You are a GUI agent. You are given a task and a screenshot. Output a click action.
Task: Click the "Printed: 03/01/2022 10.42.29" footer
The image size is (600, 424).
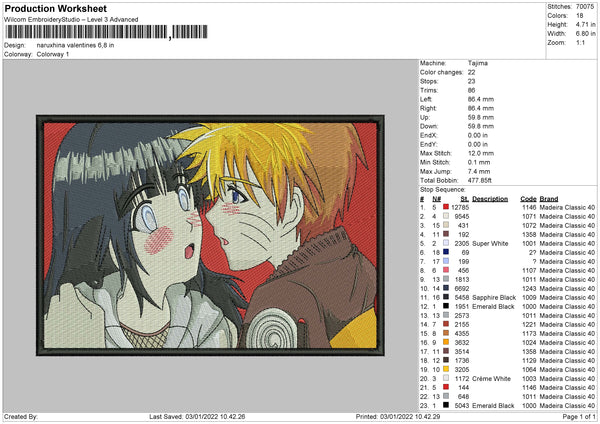click(398, 417)
